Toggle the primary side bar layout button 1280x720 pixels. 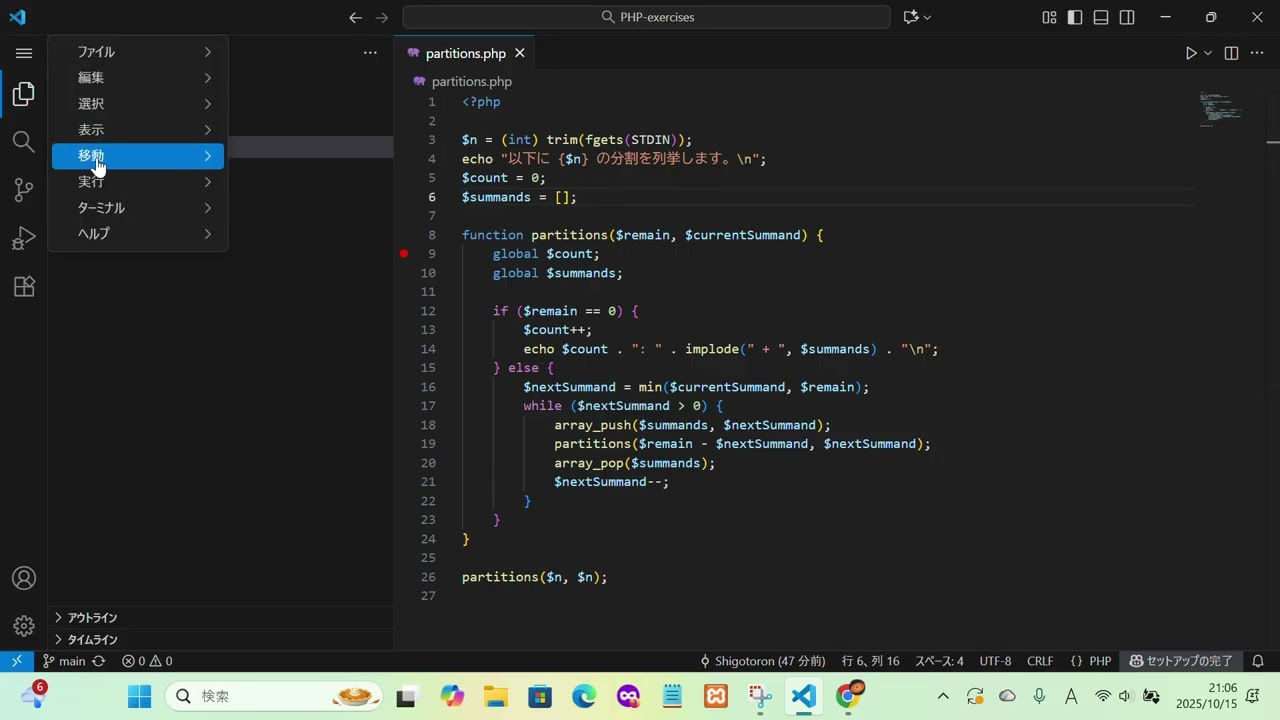coord(1075,17)
